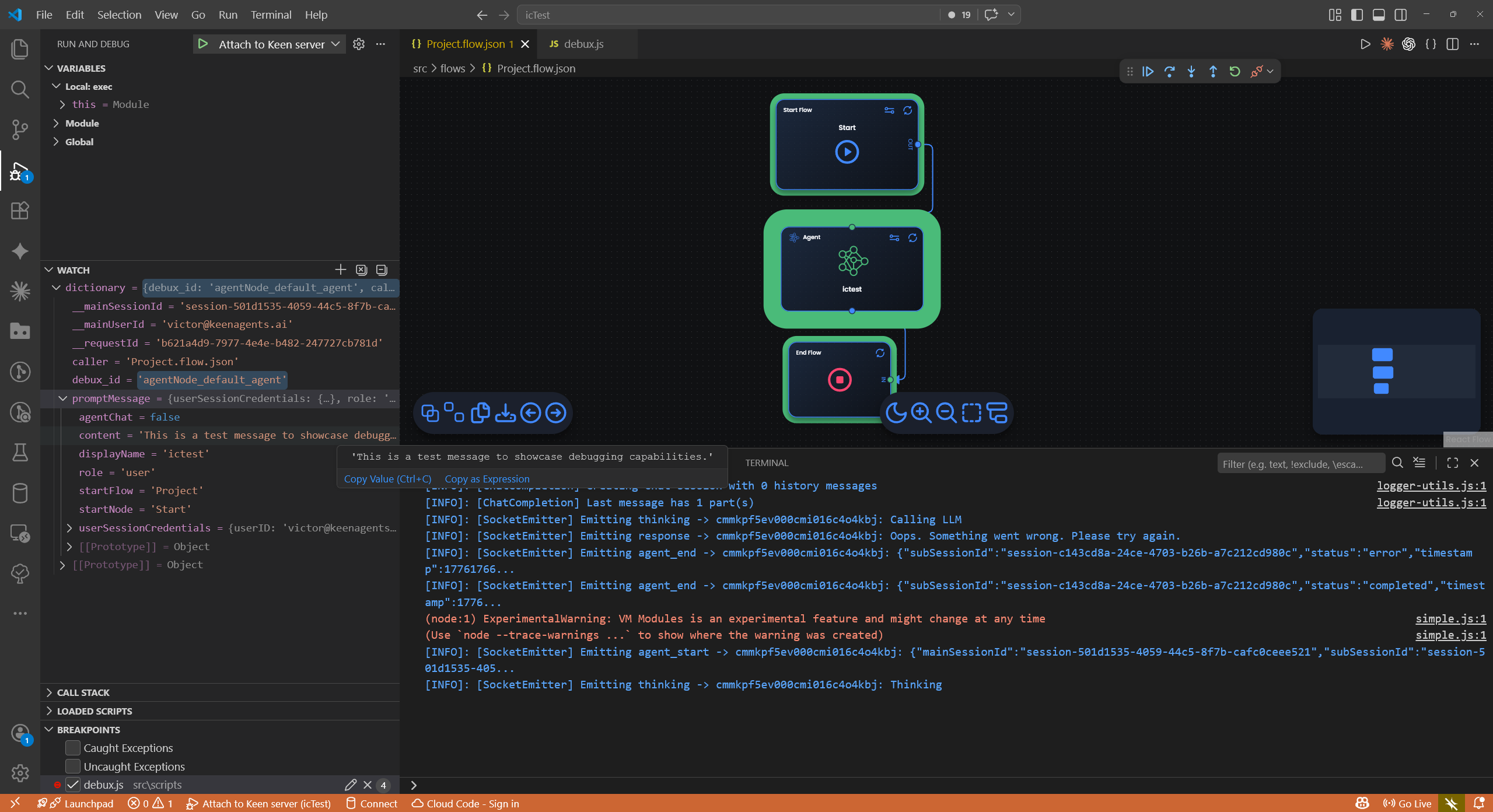Open Source Control in the activity bar
This screenshot has height=812, width=1493.
(20, 129)
